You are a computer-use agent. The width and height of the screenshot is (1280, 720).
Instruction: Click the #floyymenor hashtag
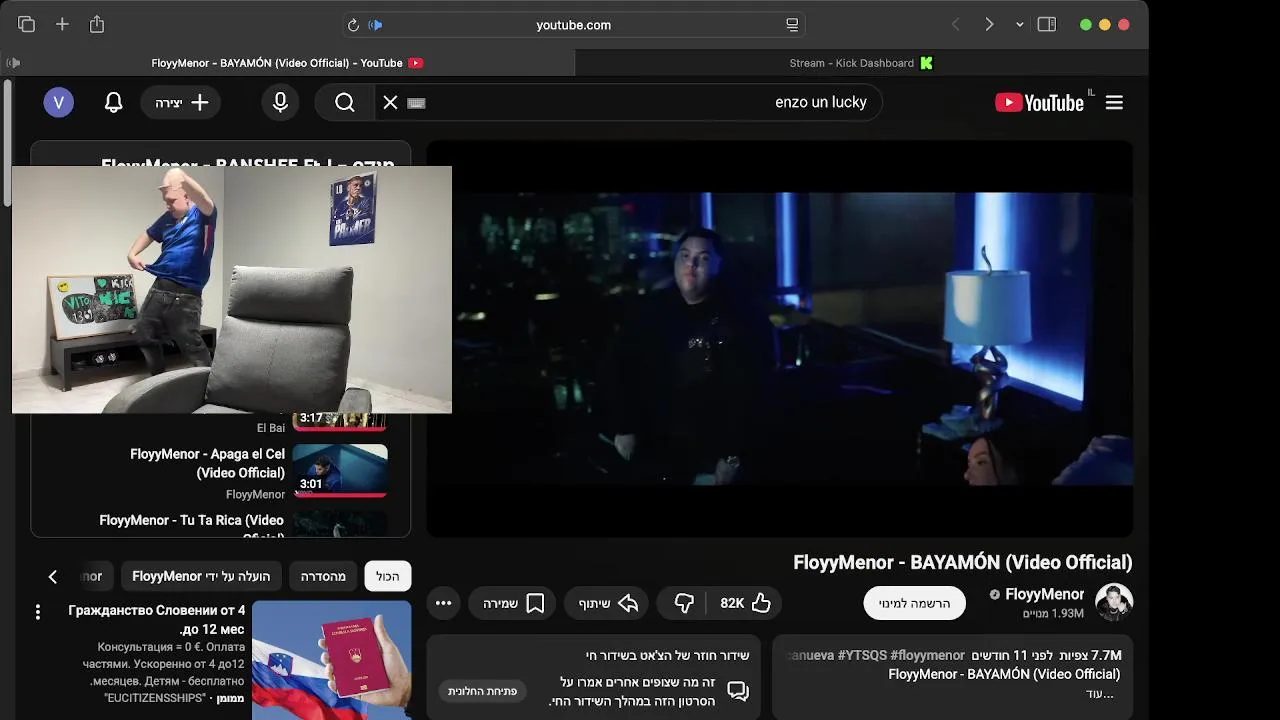927,655
